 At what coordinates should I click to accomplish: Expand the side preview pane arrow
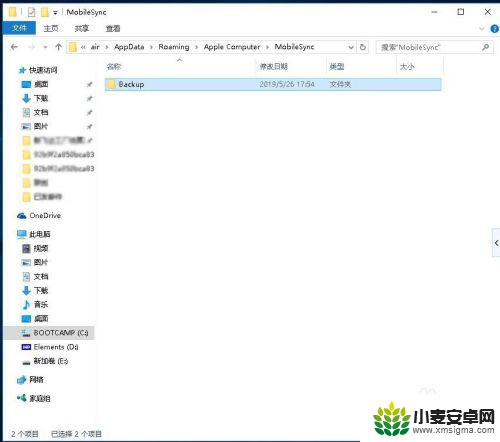(x=496, y=243)
